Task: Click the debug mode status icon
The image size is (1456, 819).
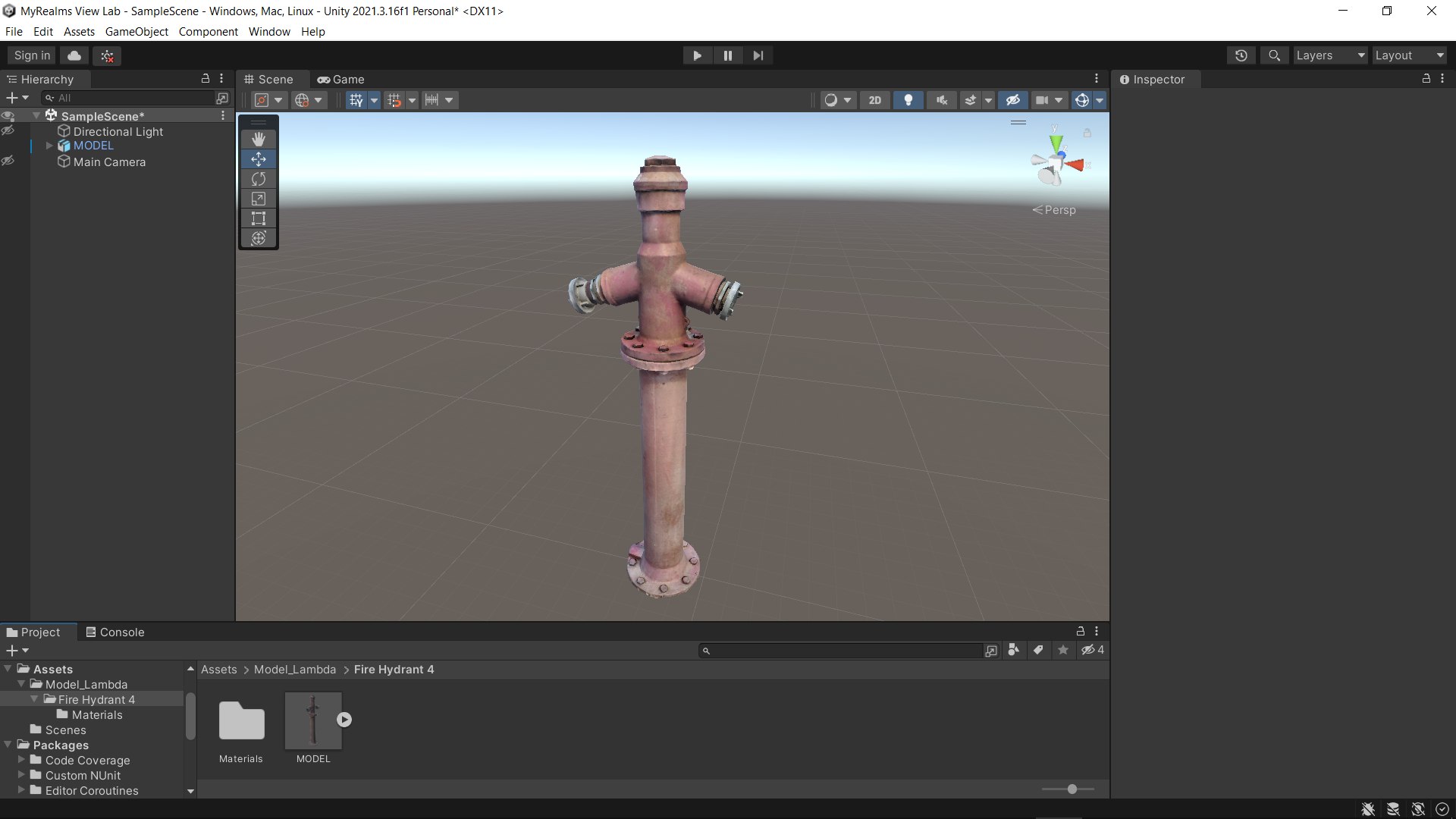Action: click(x=1368, y=809)
